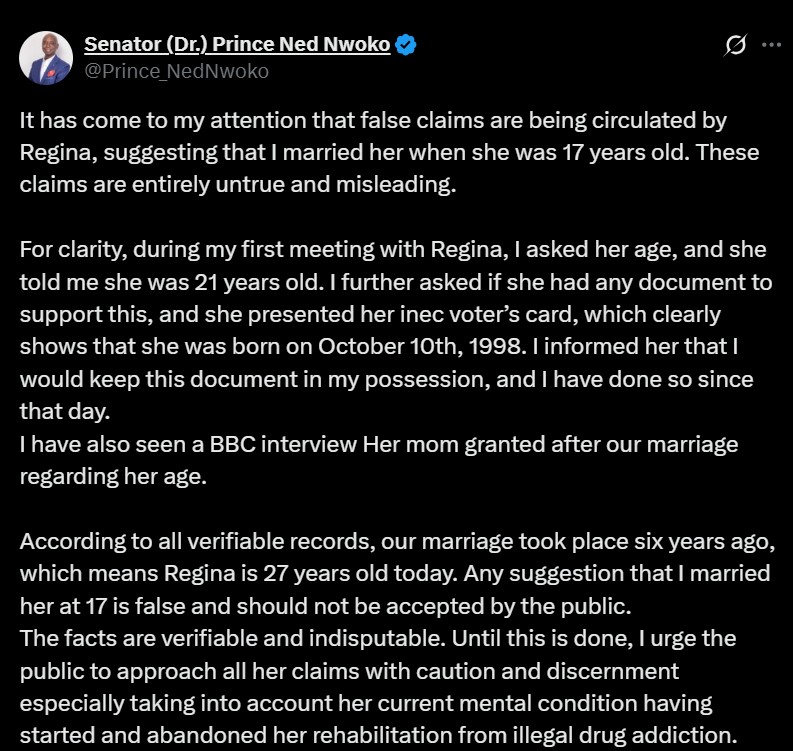Click Prince Ned Nwoko's profile picture
Image resolution: width=793 pixels, height=751 pixels.
pos(46,58)
